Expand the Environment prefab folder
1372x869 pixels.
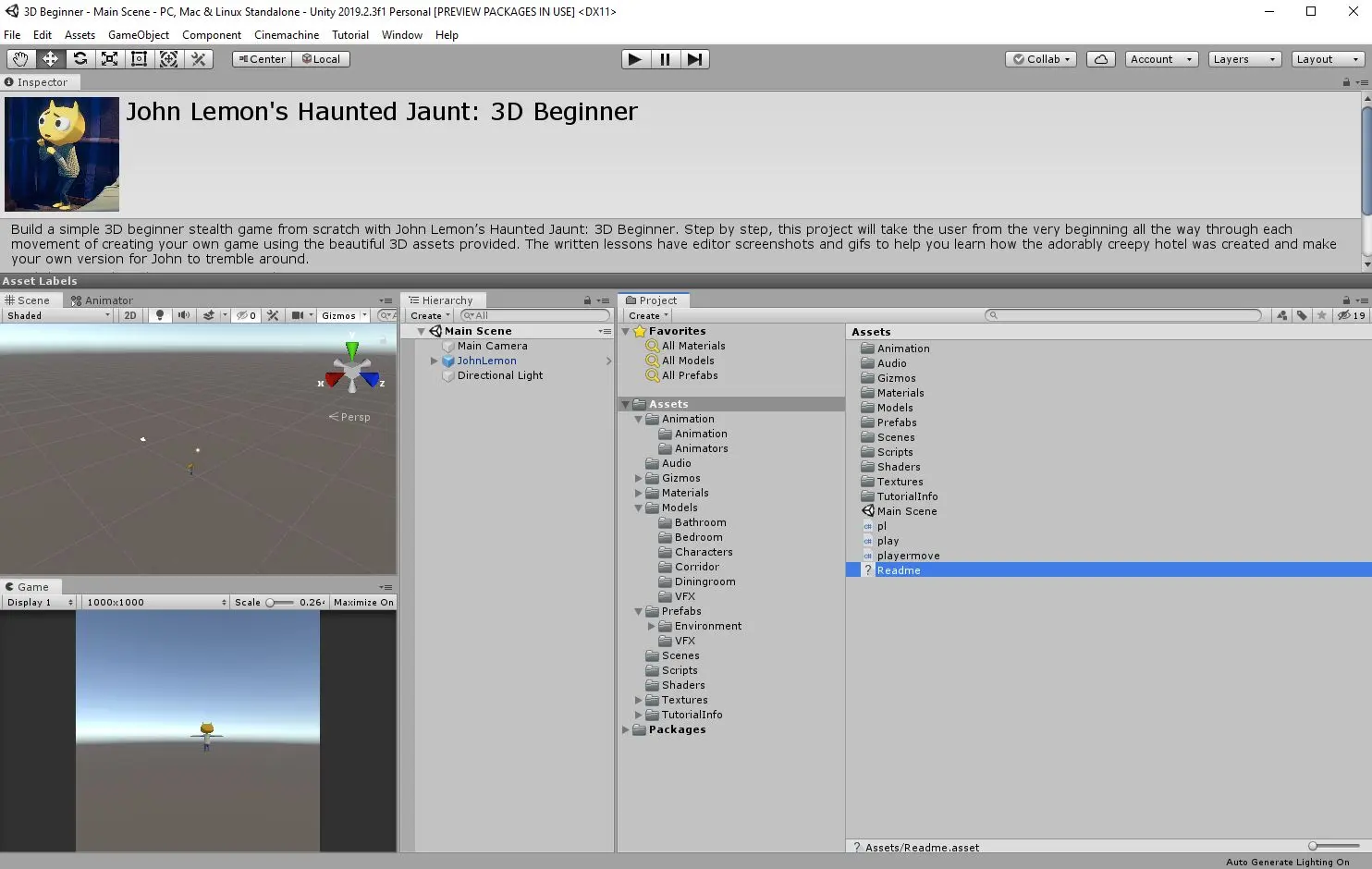tap(652, 626)
